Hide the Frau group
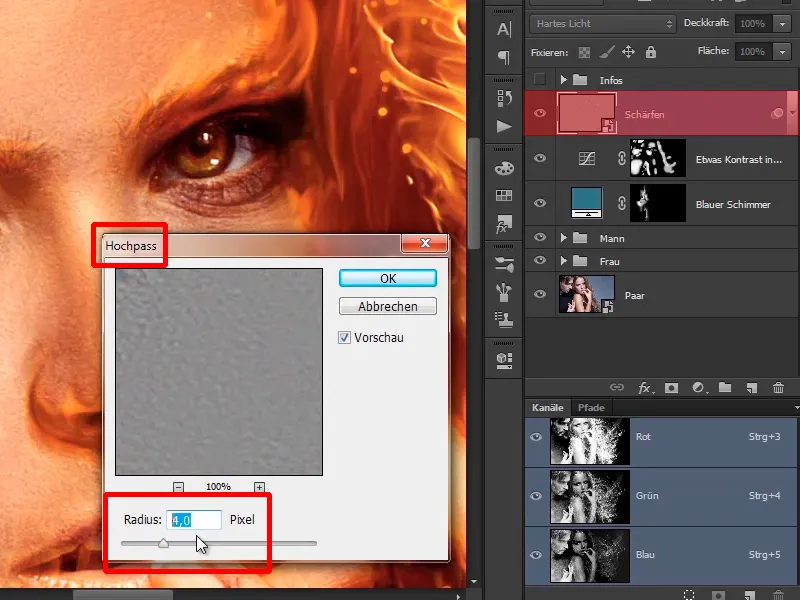 539,260
